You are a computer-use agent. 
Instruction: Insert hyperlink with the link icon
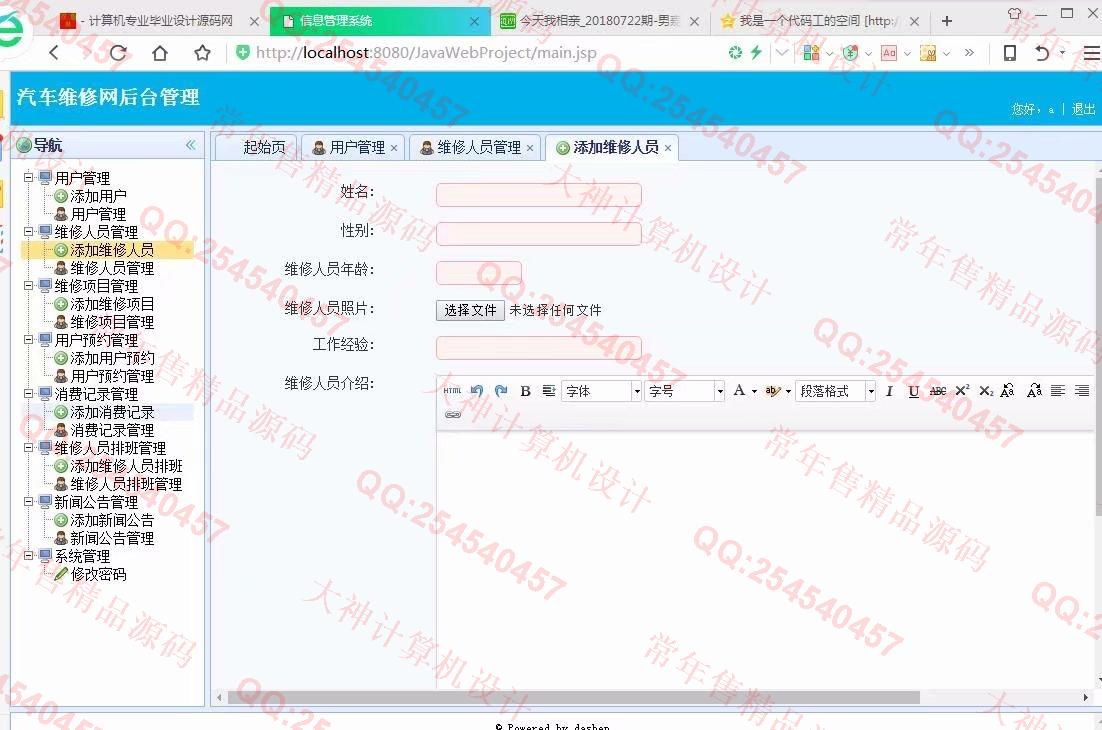pyautogui.click(x=453, y=415)
